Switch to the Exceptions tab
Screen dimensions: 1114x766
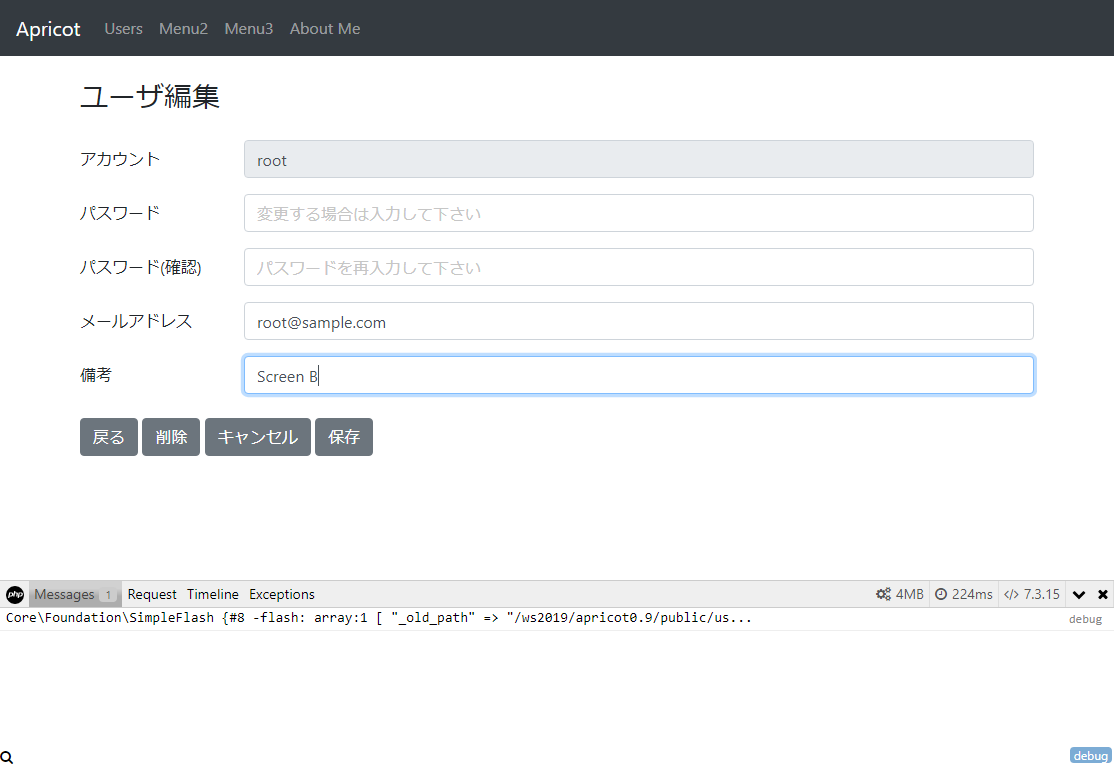click(282, 594)
